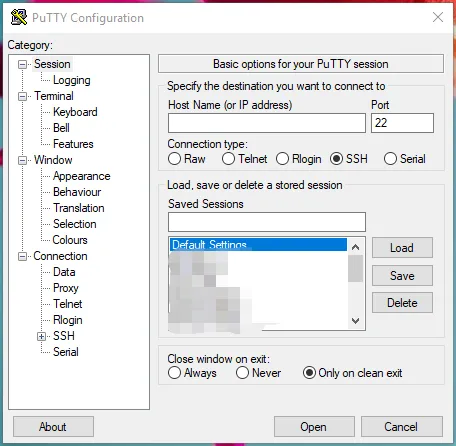
Task: Collapse the Session tree node
Action: point(22,64)
